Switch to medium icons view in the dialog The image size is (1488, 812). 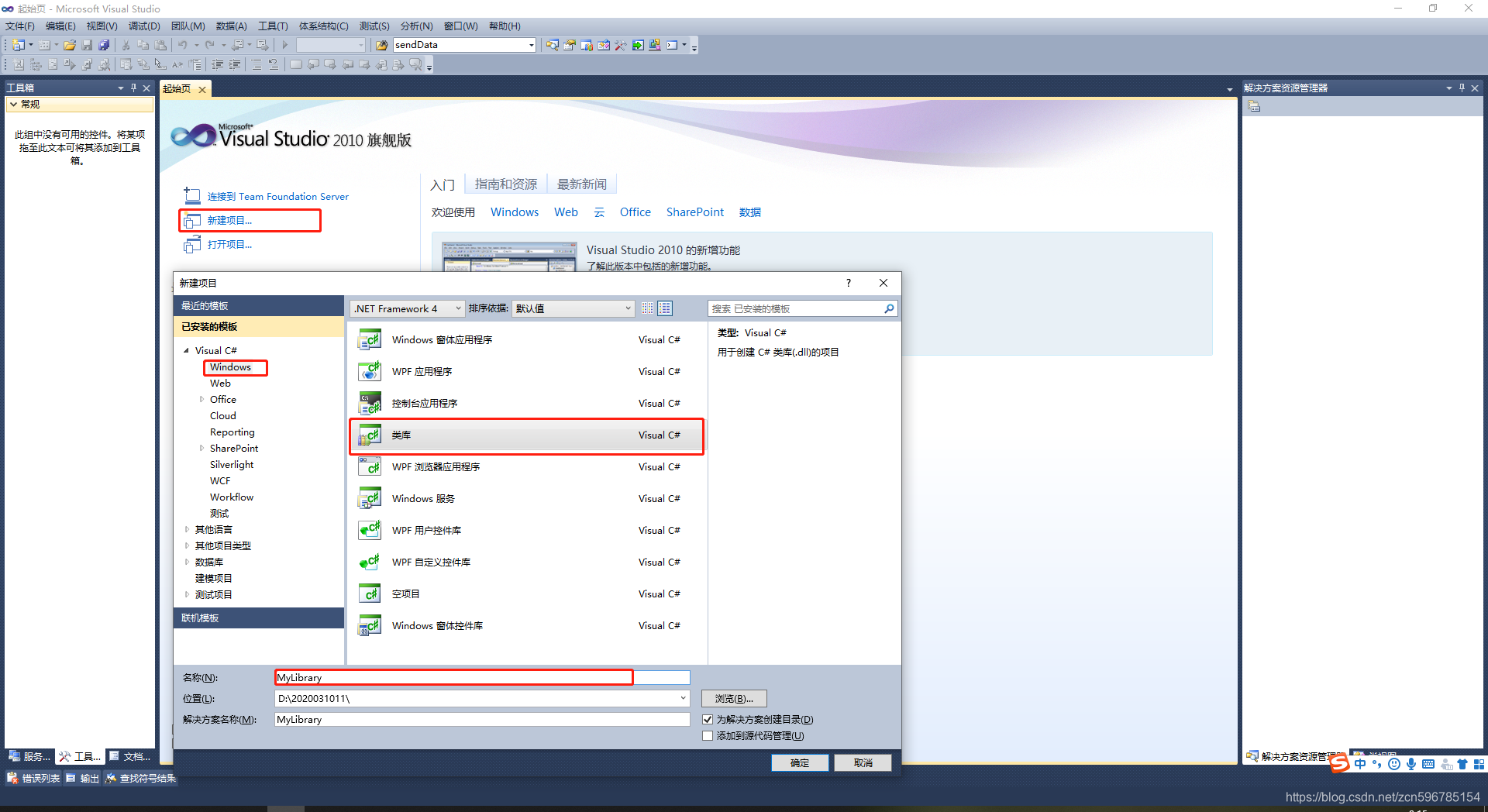coord(665,308)
